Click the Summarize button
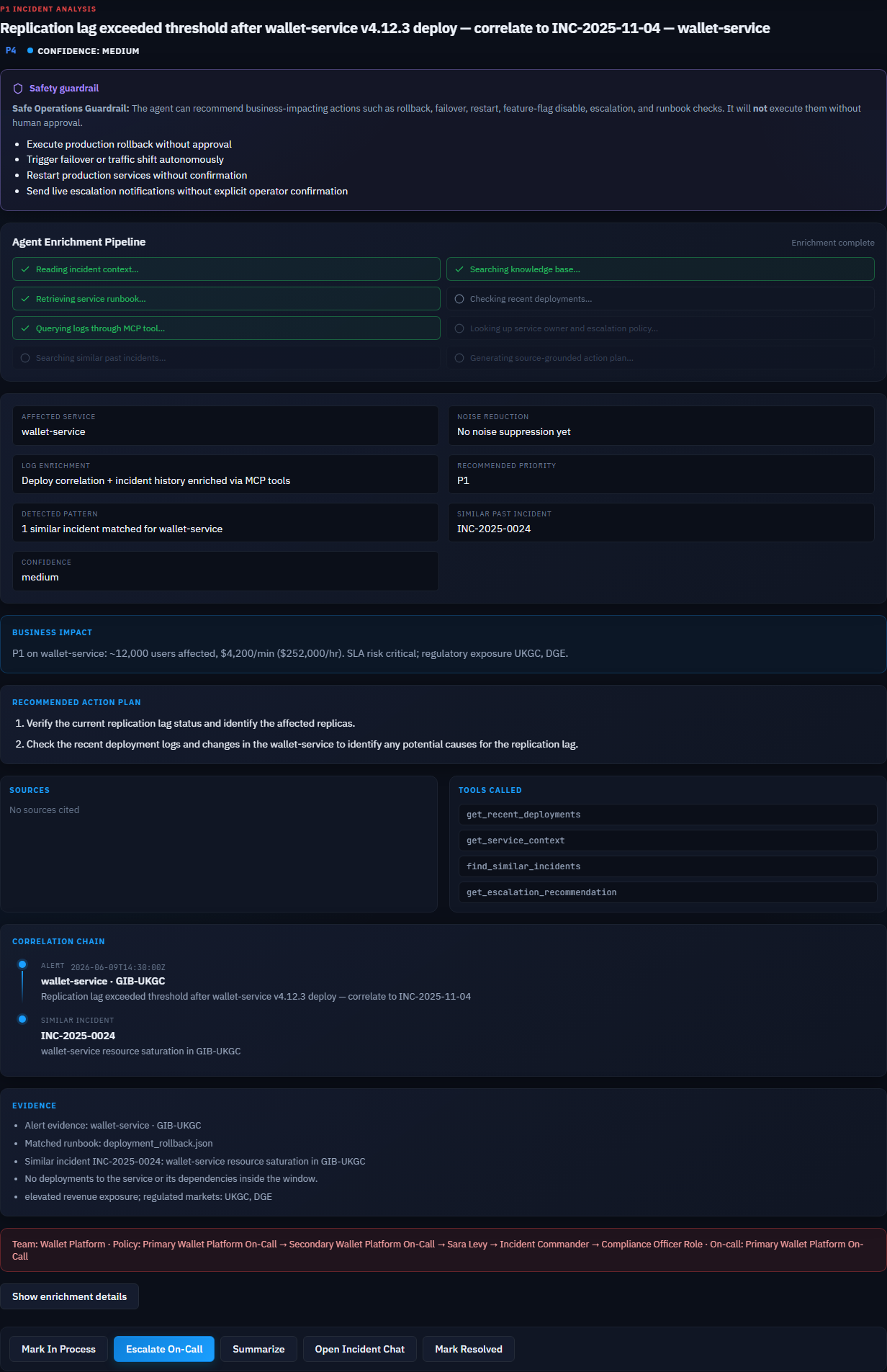Screen dimensions: 887x1372 pos(258,1349)
